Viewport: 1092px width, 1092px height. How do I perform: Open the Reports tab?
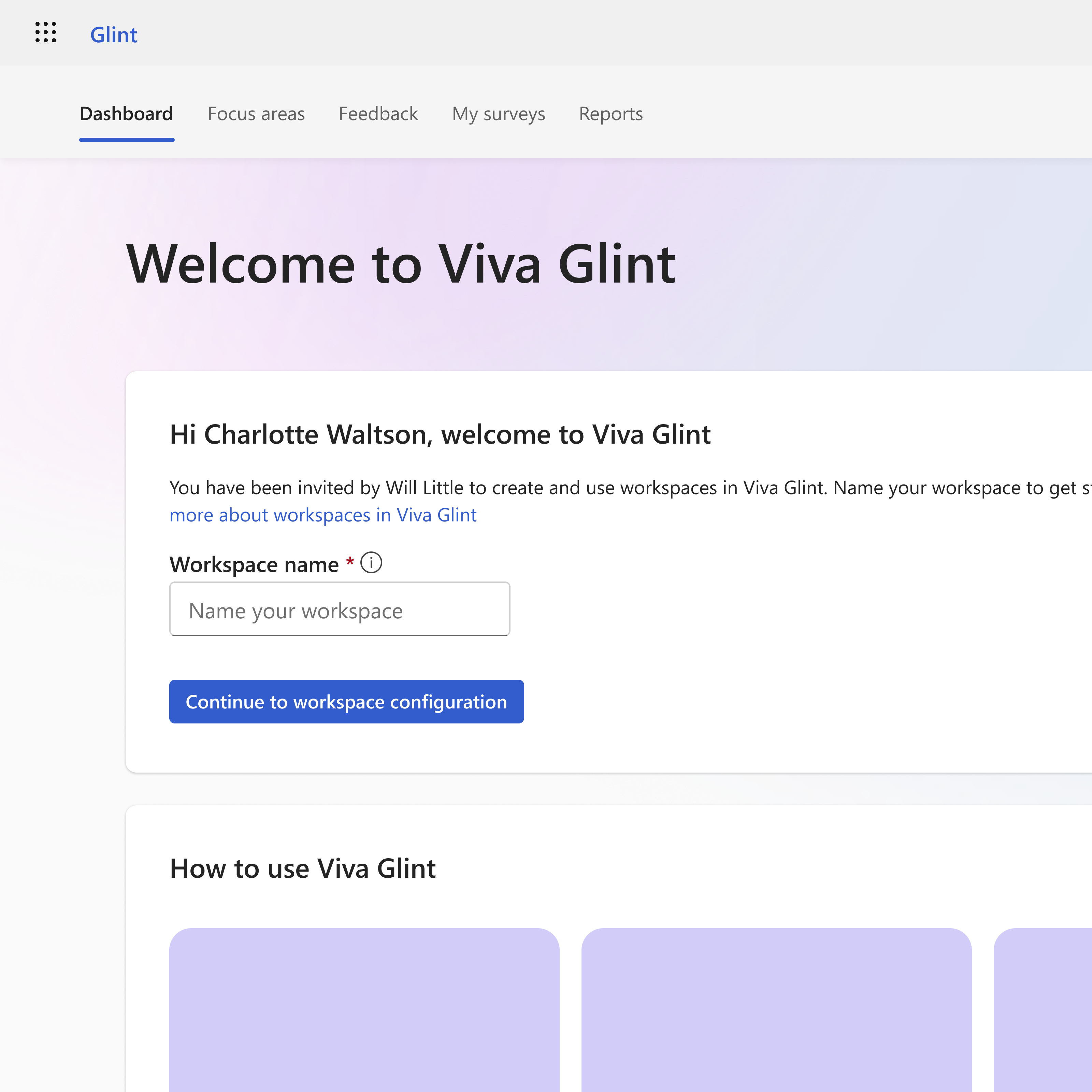pos(610,114)
